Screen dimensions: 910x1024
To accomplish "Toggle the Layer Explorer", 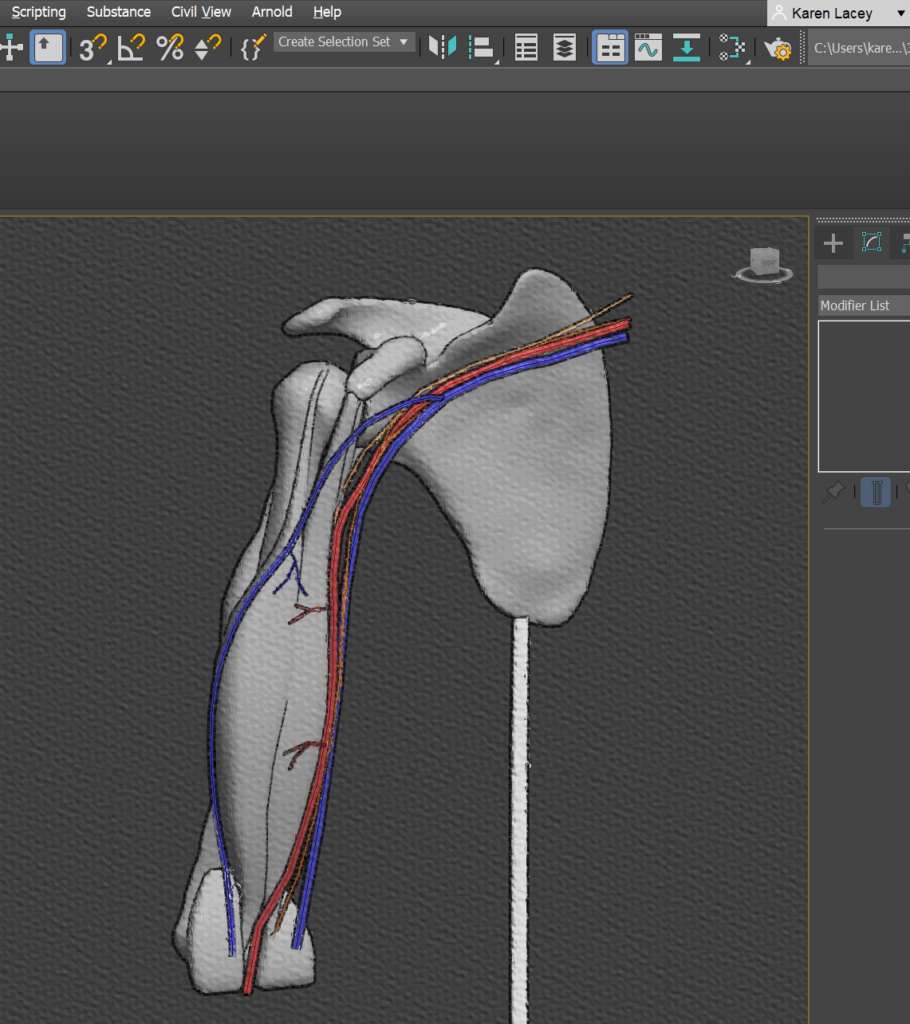I will (x=565, y=47).
